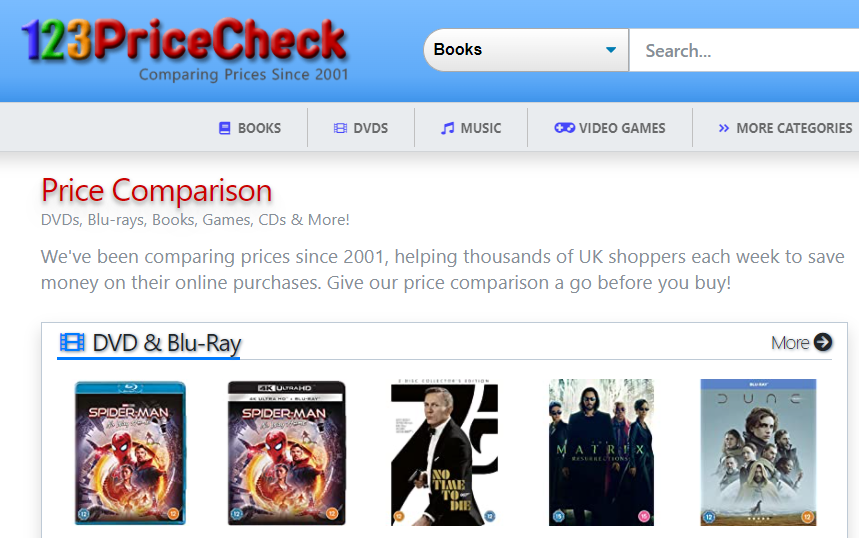
Task: Click the double chevron before MORE CATEGORIES
Action: pos(724,128)
